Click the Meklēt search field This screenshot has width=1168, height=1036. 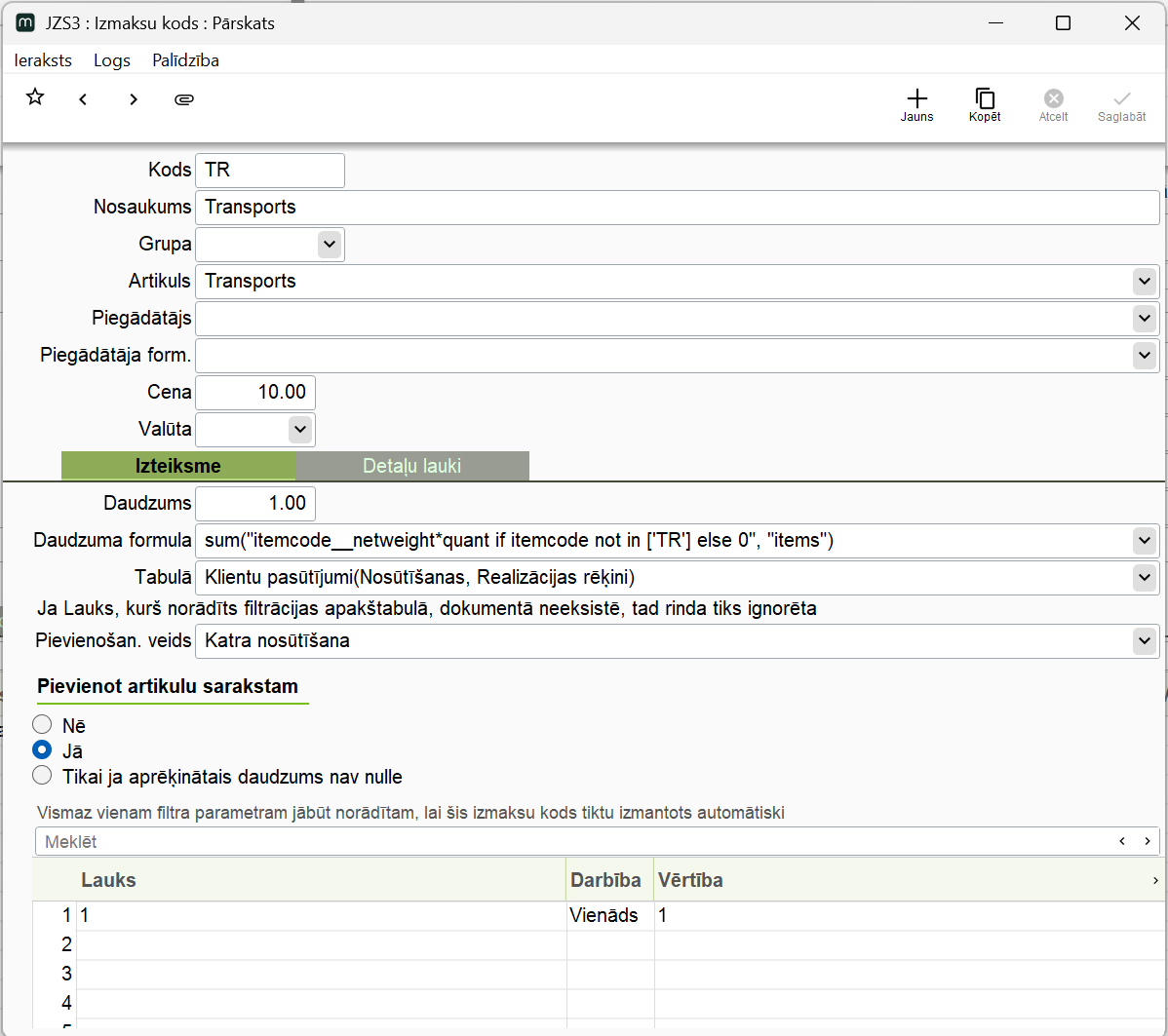point(575,841)
